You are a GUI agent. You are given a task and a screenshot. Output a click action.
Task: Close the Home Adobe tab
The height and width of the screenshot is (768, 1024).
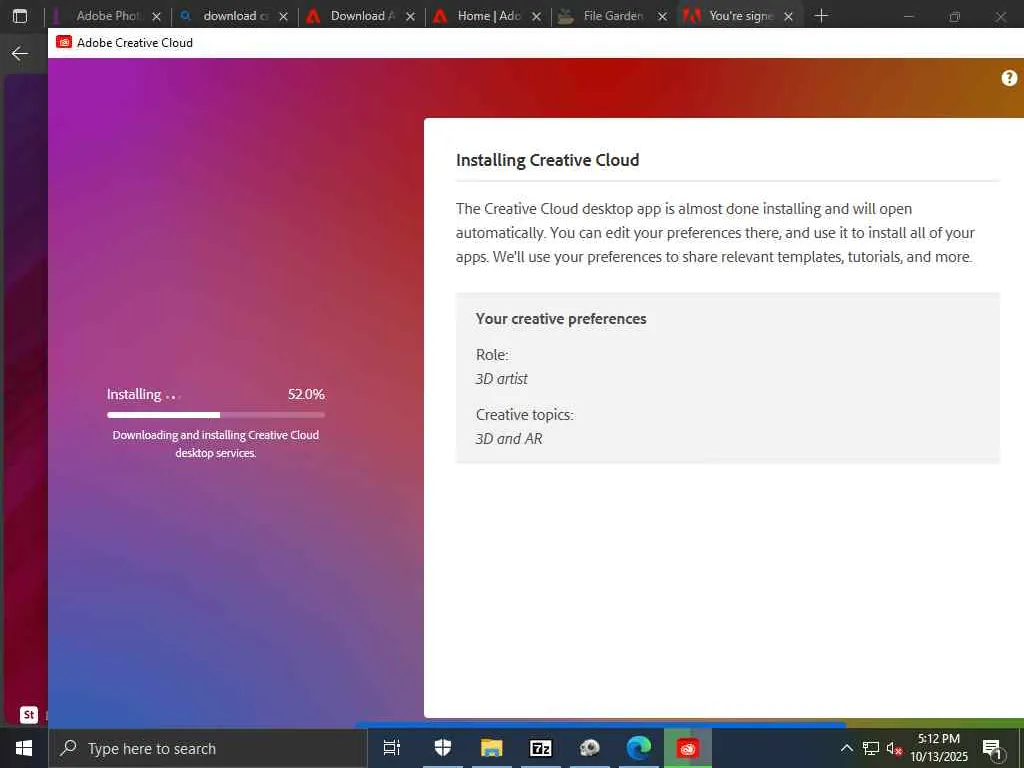coord(536,16)
